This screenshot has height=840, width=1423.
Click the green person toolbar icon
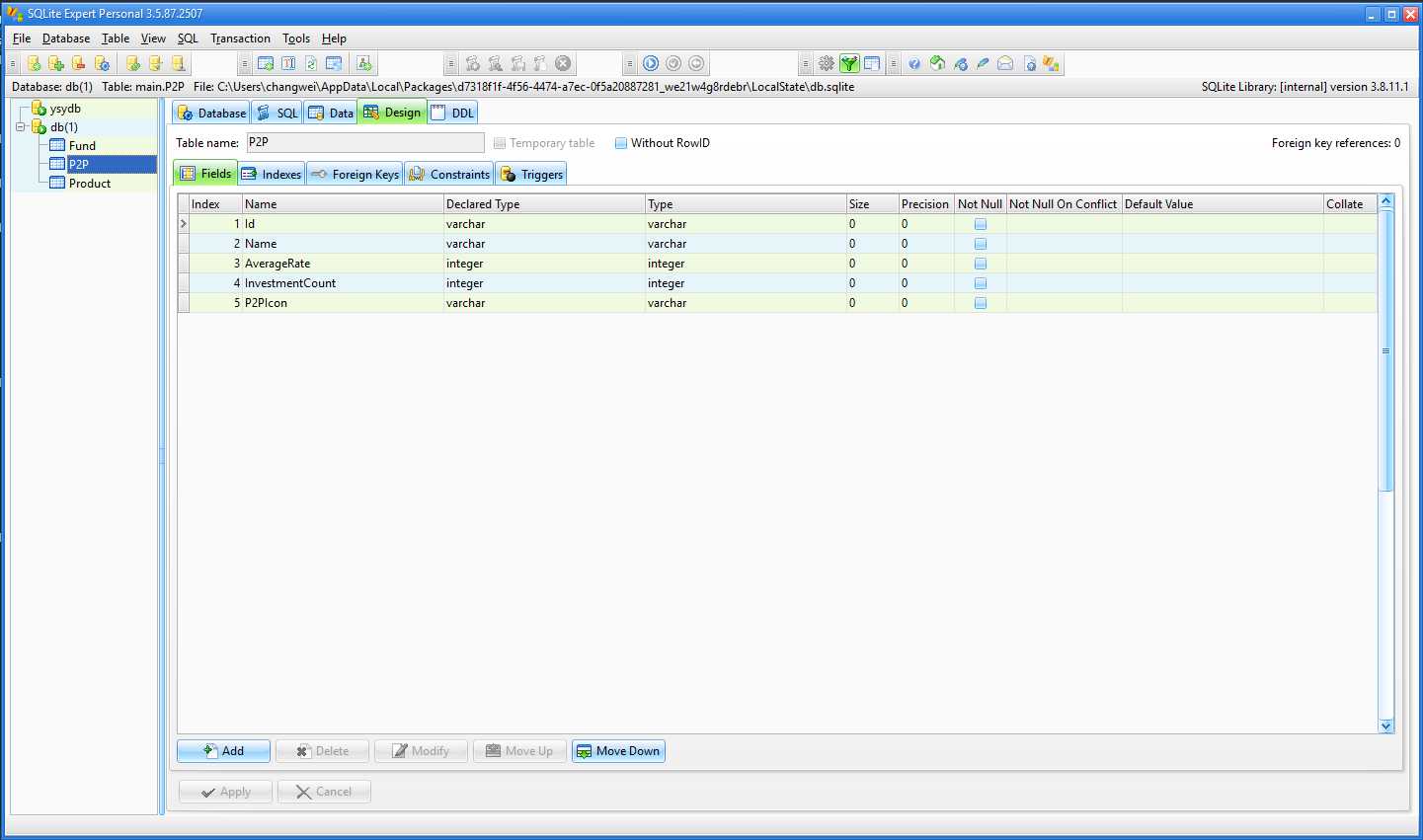point(364,63)
